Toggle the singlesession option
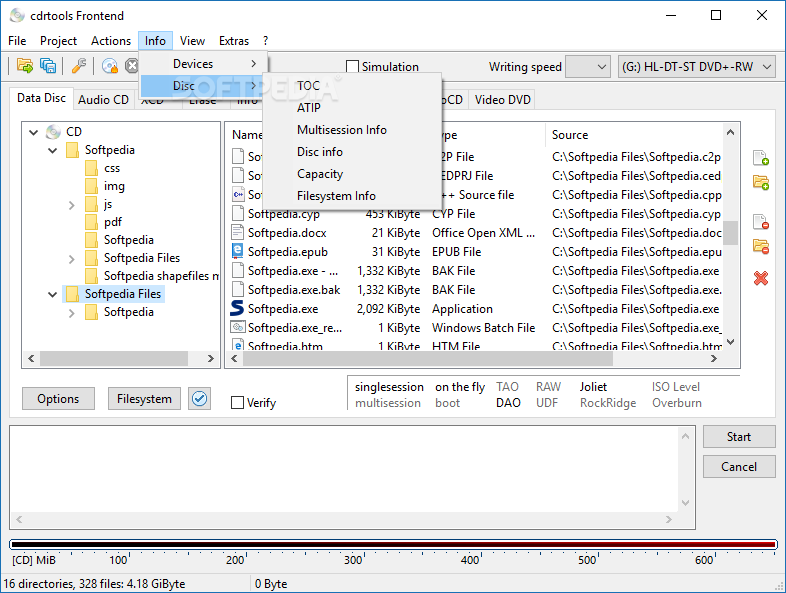The image size is (786, 593). point(389,387)
